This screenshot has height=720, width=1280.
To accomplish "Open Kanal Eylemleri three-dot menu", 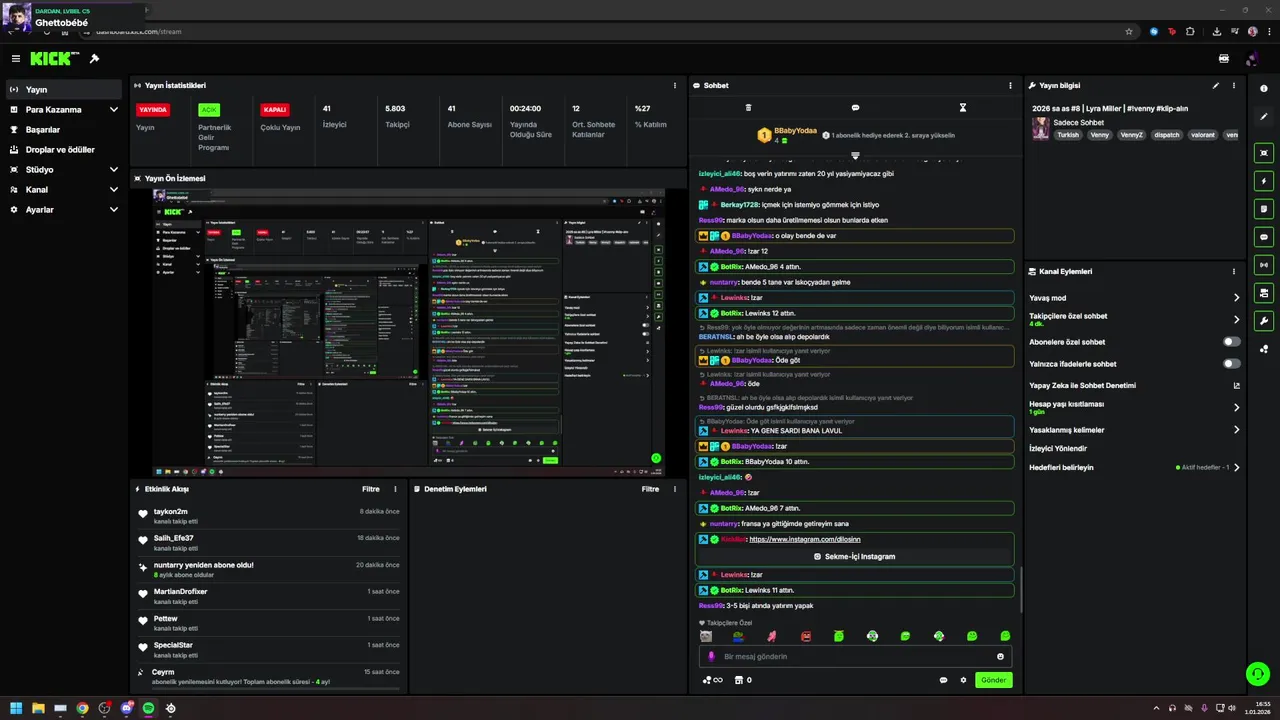I will coord(1234,272).
